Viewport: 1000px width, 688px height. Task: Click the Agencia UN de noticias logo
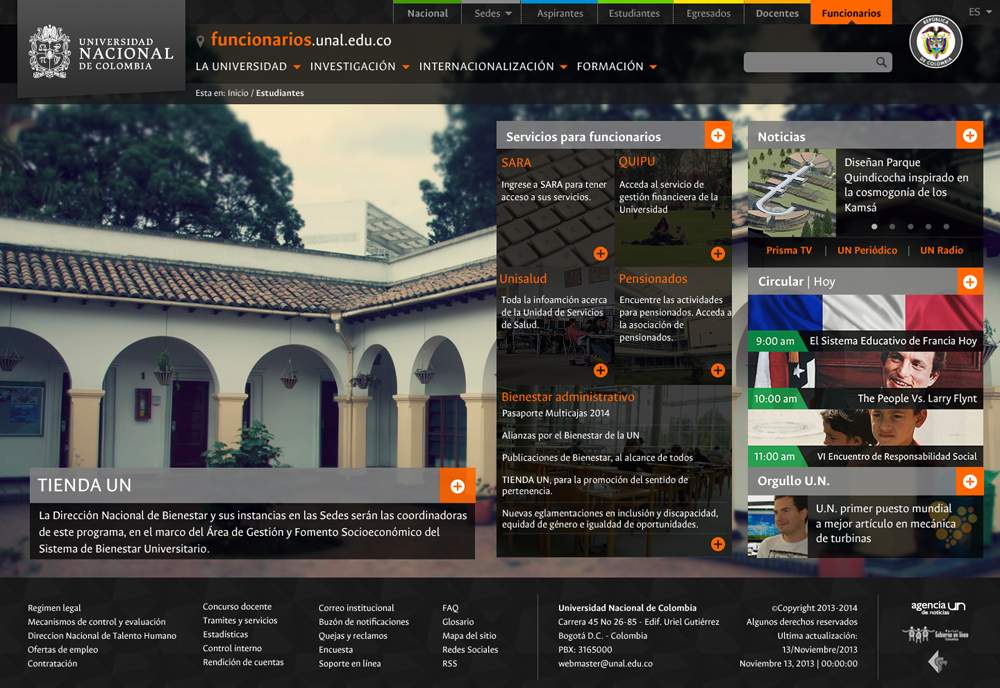(x=938, y=607)
